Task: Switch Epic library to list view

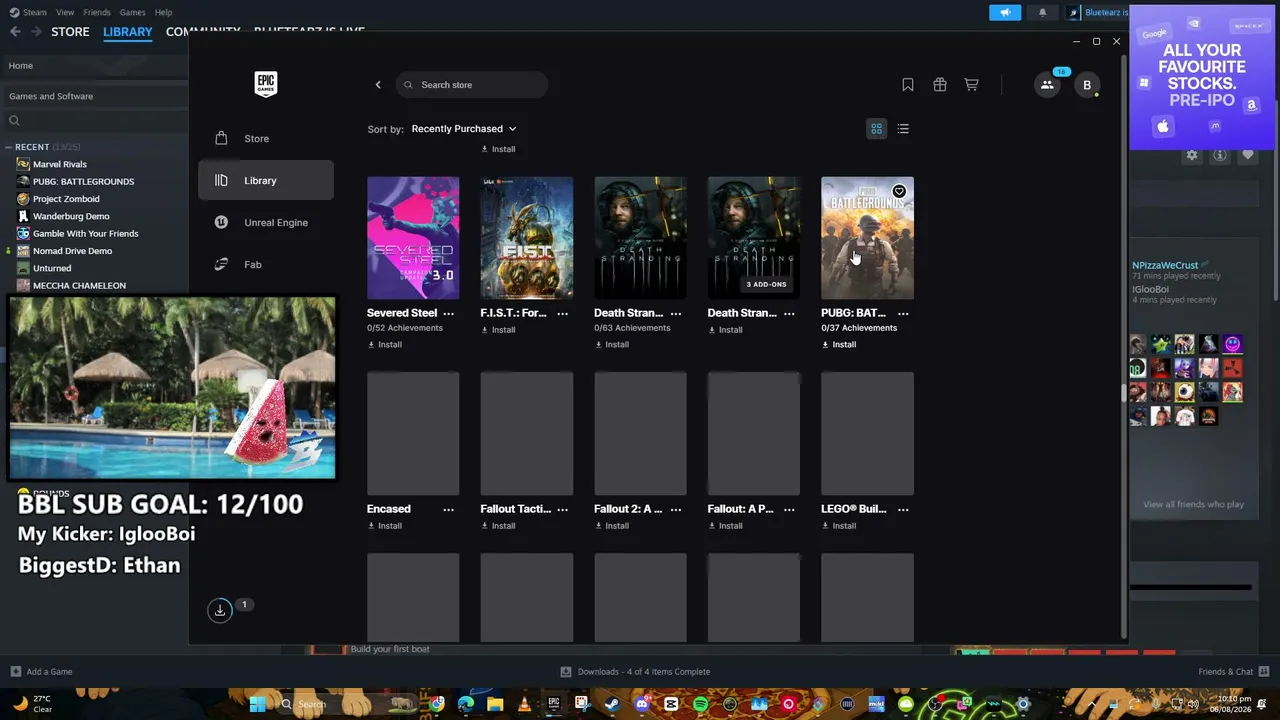Action: pos(903,129)
